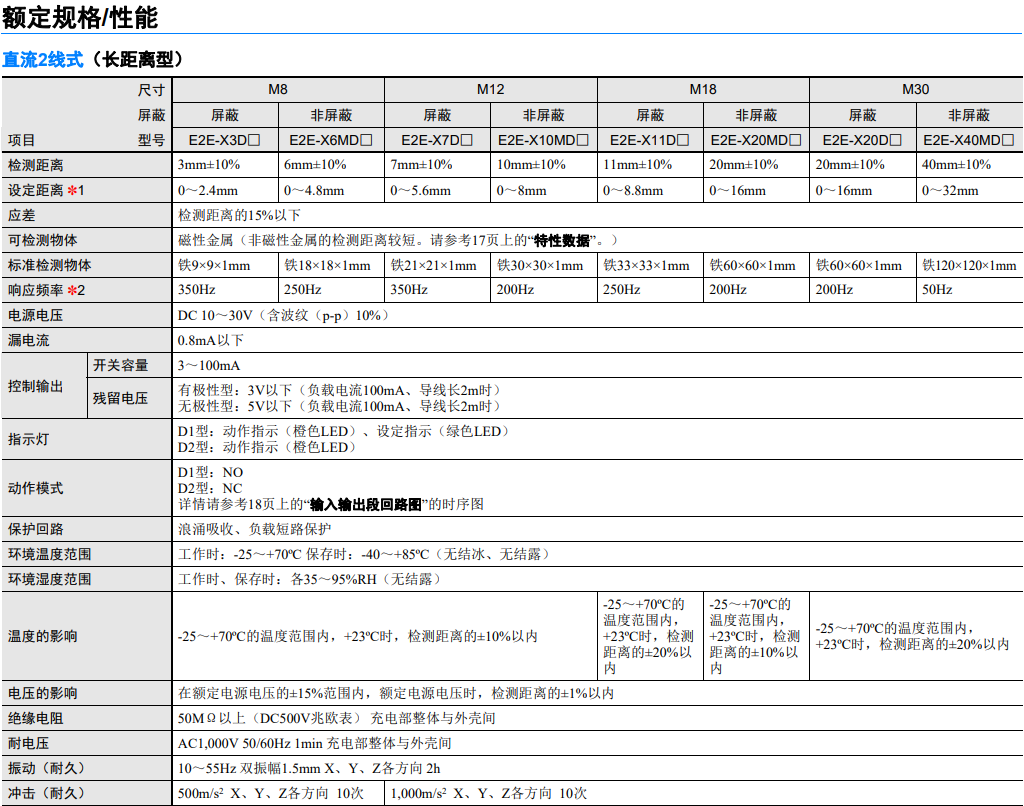Image resolution: width=1024 pixels, height=806 pixels.
Task: Click model number E2E-X10MD□
Action: coord(543,140)
